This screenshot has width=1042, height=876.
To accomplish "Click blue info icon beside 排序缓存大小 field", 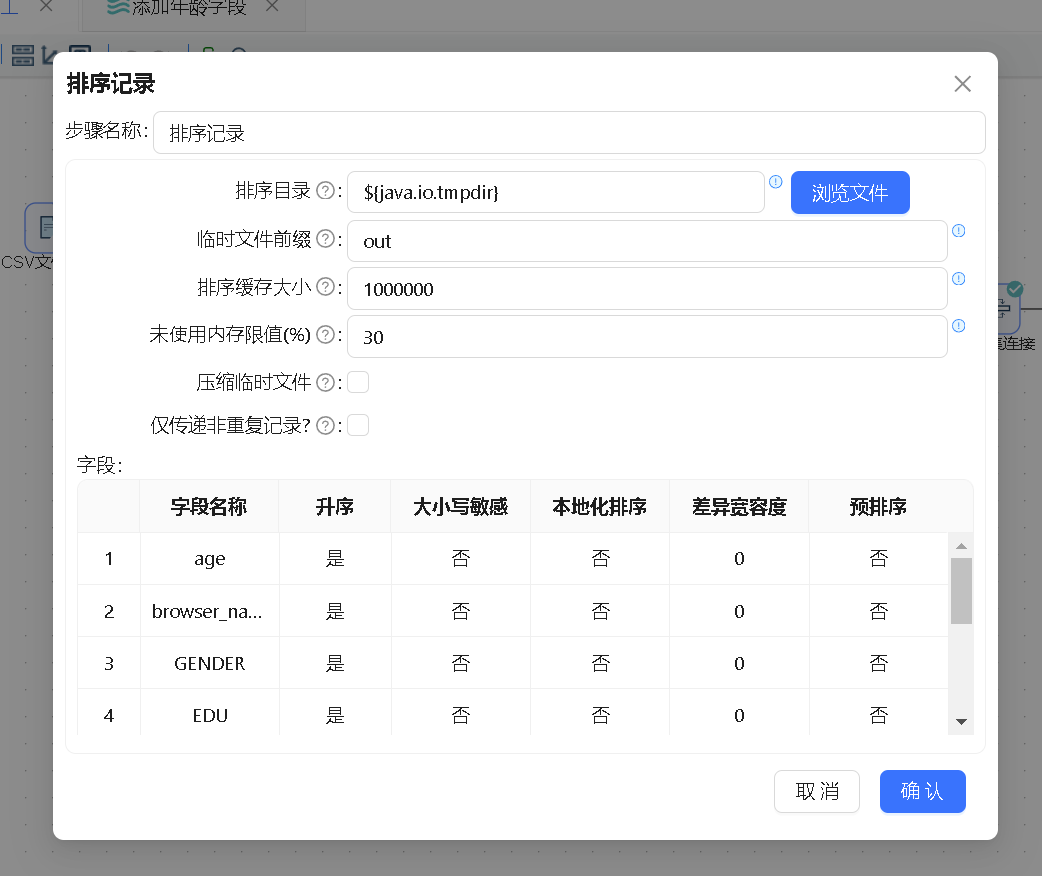I will pyautogui.click(x=958, y=278).
